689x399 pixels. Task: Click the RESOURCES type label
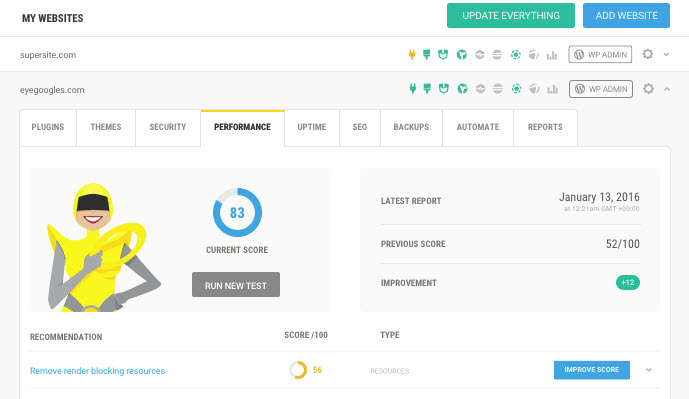[x=390, y=371]
